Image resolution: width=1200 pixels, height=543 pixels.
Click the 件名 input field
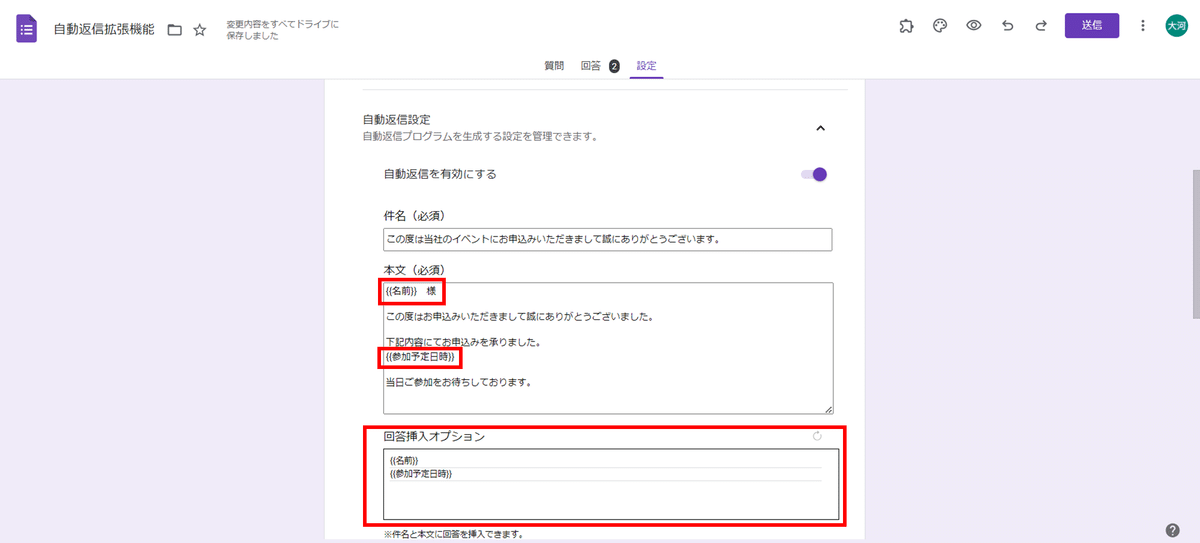pos(608,240)
